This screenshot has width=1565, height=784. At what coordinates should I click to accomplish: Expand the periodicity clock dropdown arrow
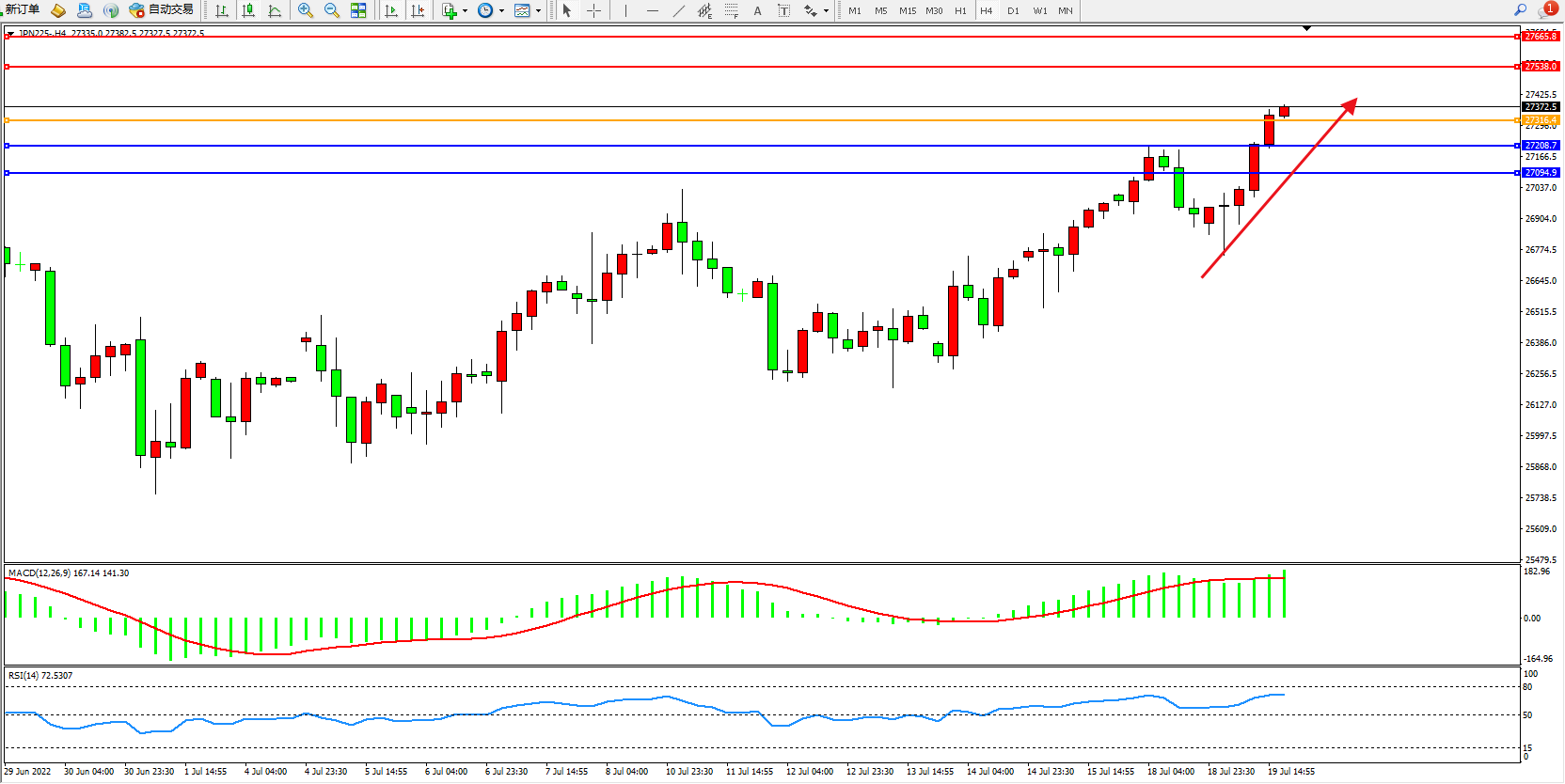click(x=501, y=11)
